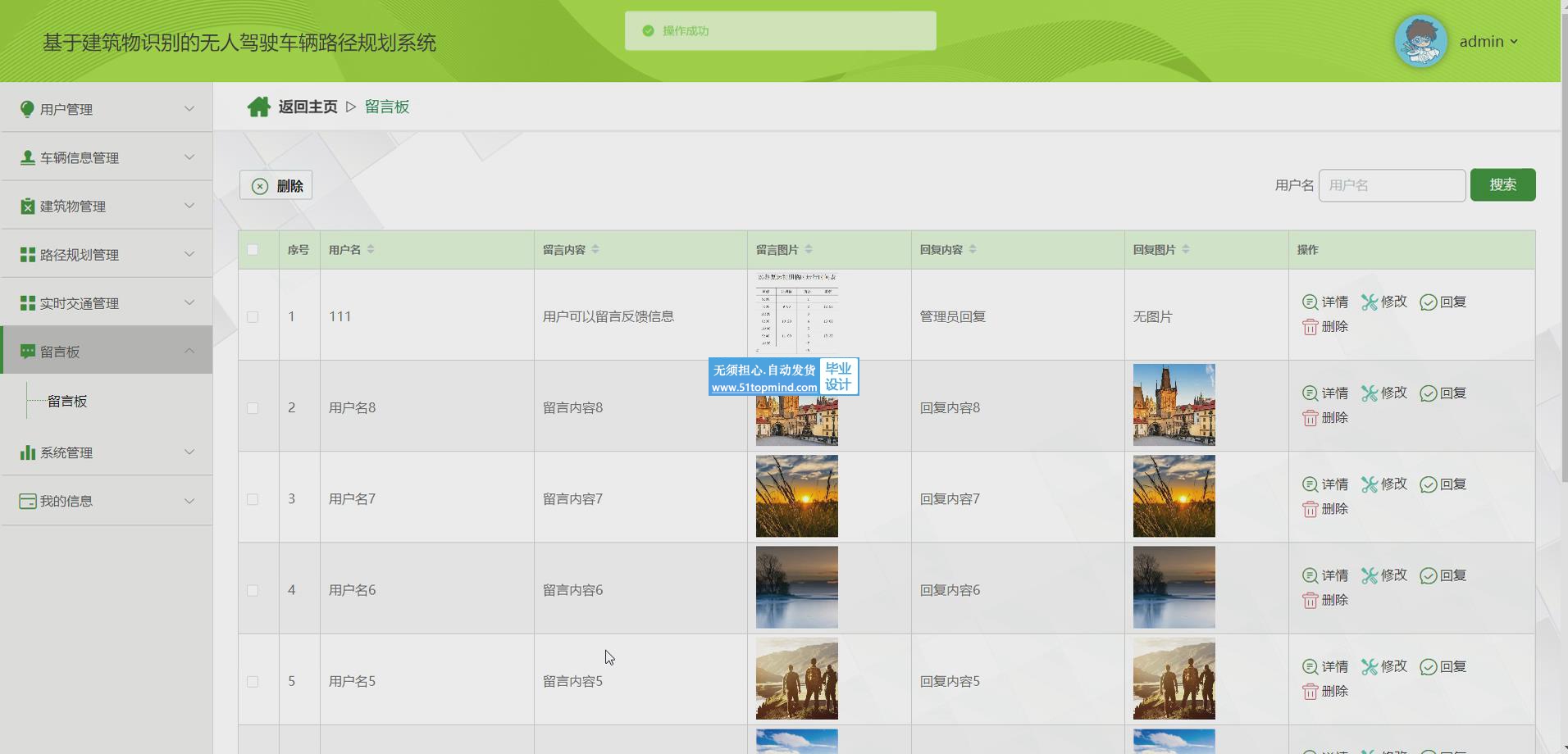The image size is (1568, 754).
Task: Delete the 用户名8 row via trash
Action: [1325, 417]
